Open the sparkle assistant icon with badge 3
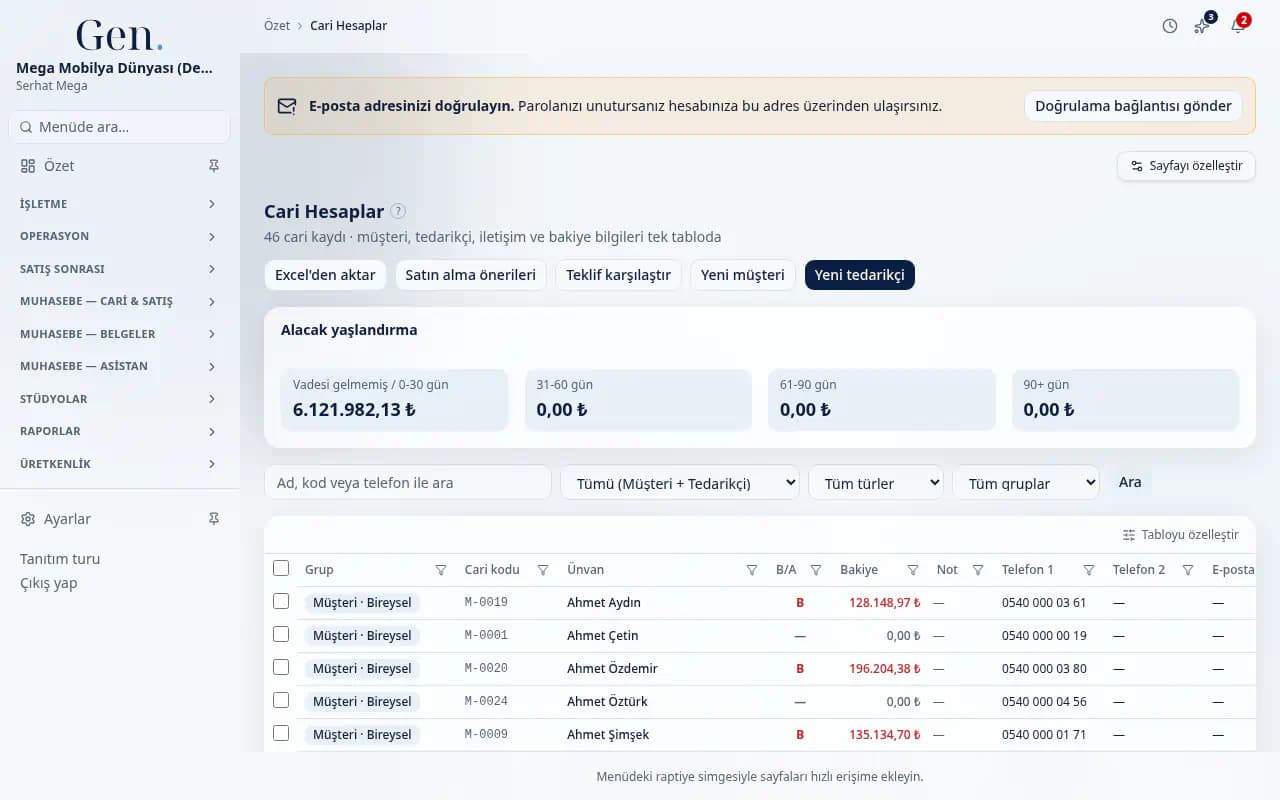1280x800 pixels. (x=1203, y=25)
